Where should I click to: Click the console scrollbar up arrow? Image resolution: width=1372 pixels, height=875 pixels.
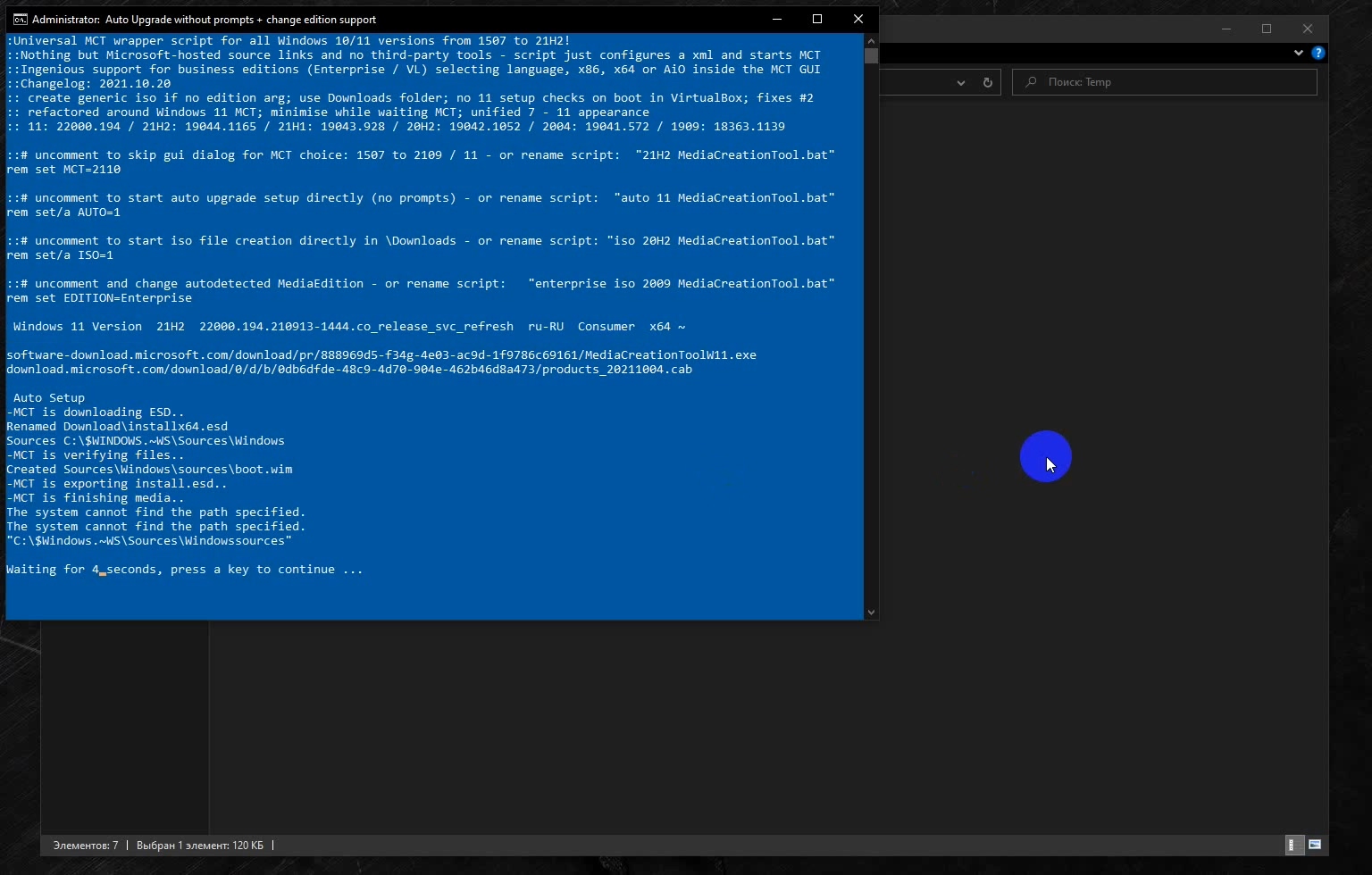click(x=871, y=40)
